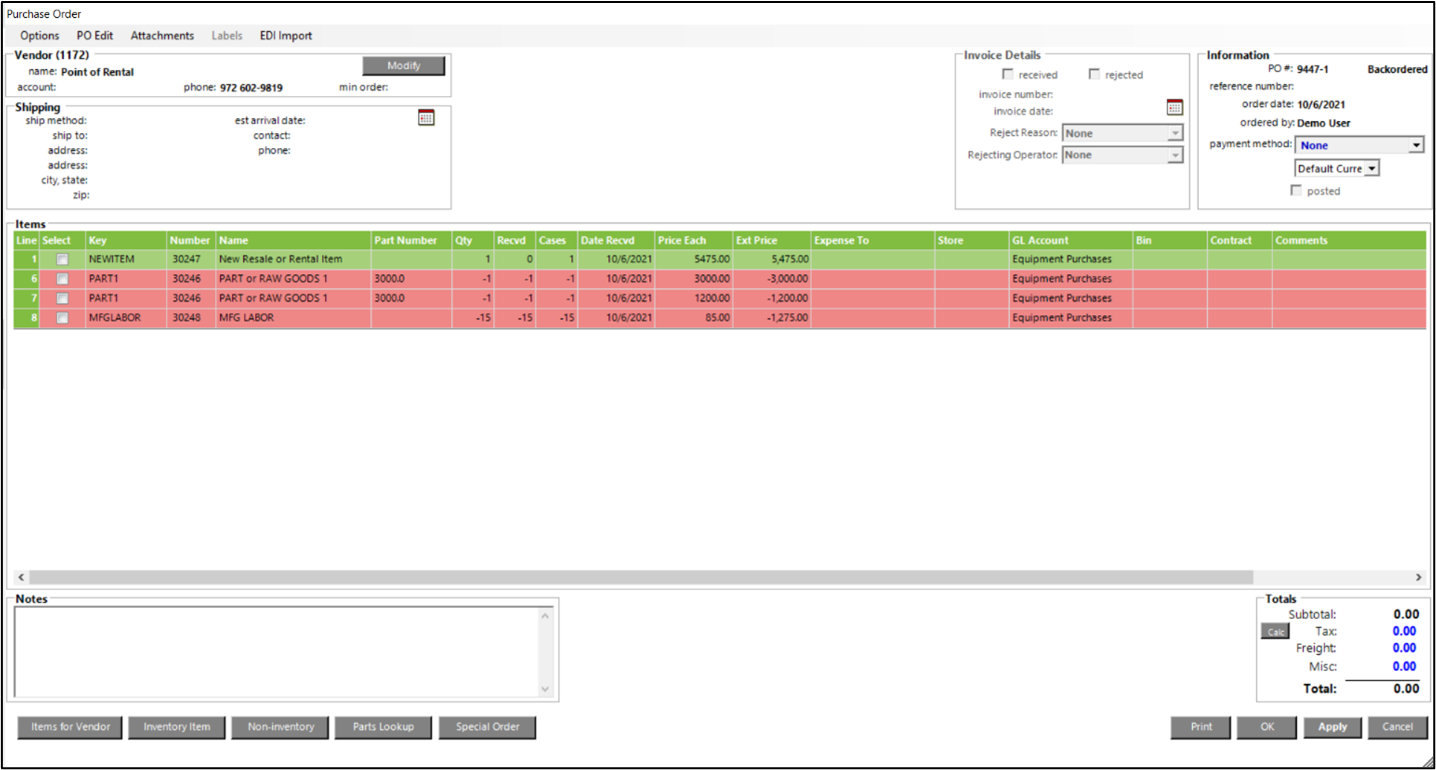The height and width of the screenshot is (770, 1436).
Task: Open the Reject Reason dropdown
Action: [x=1175, y=133]
